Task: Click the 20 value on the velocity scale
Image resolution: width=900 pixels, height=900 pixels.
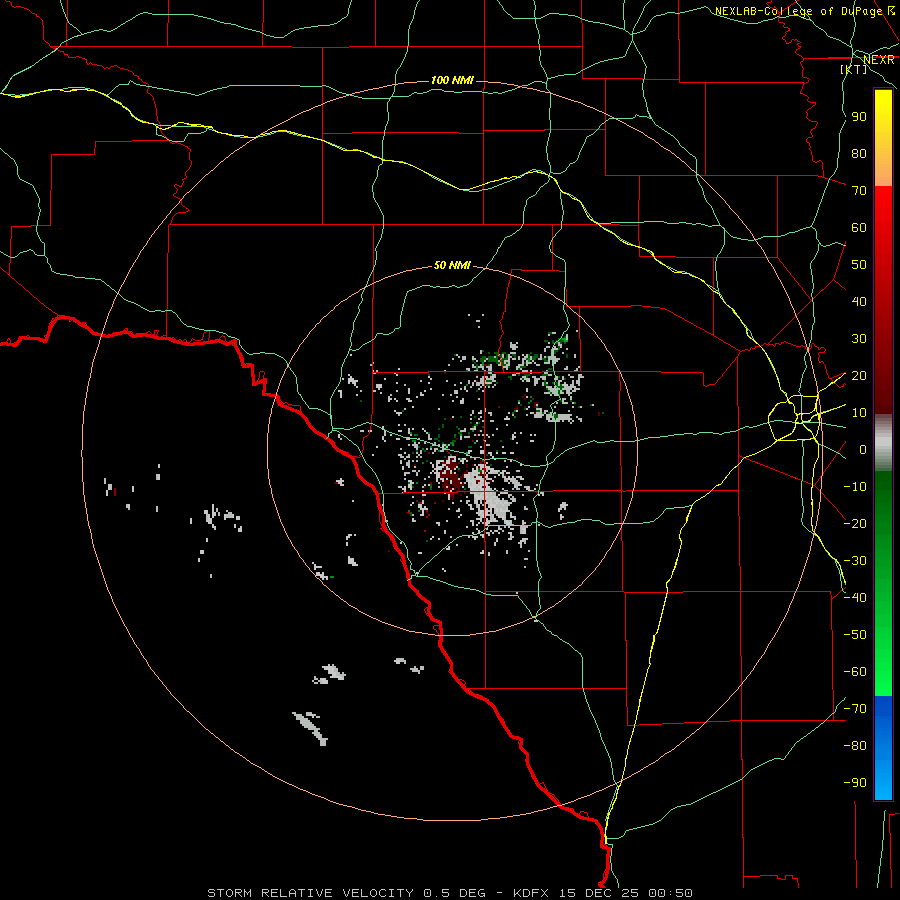Action: pos(859,376)
